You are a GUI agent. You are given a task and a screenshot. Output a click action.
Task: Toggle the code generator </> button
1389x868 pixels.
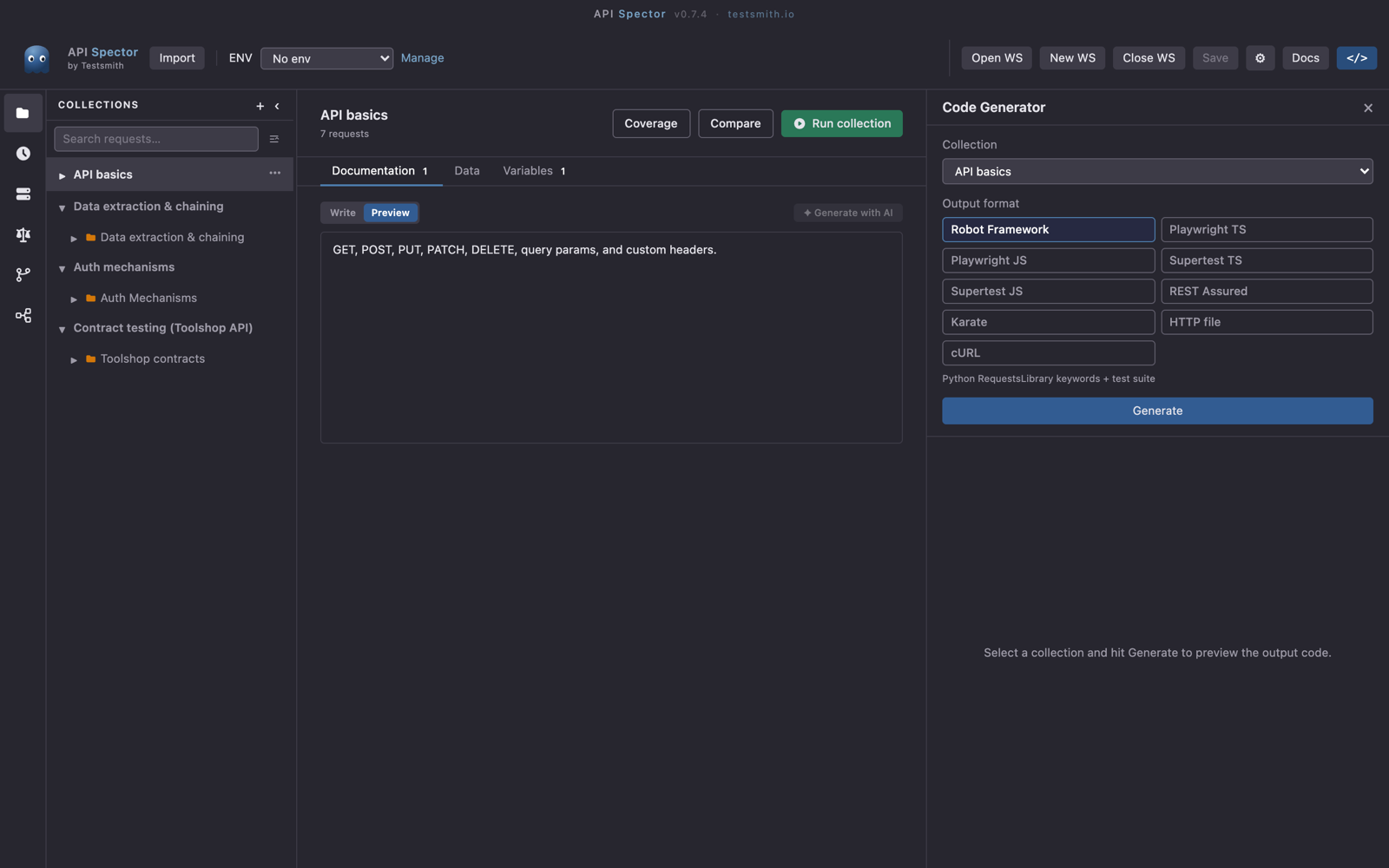[x=1356, y=58]
